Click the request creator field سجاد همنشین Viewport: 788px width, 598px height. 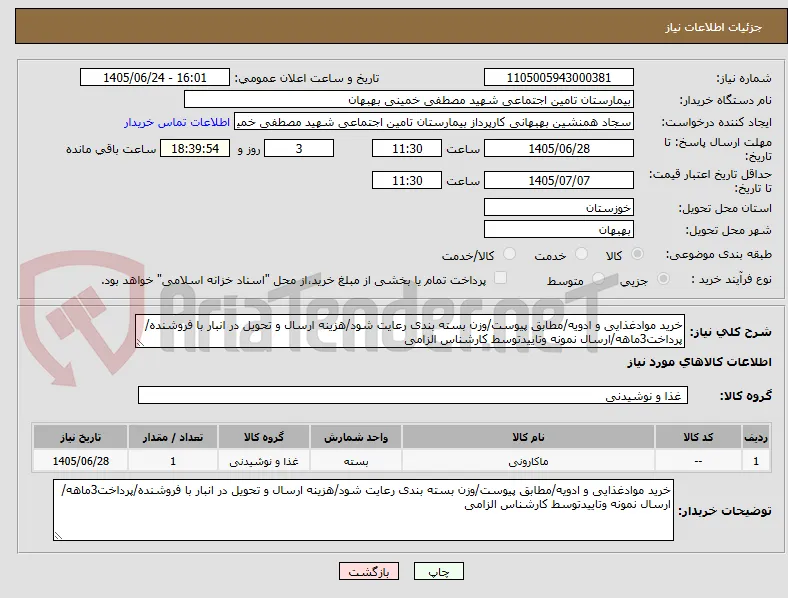point(434,122)
